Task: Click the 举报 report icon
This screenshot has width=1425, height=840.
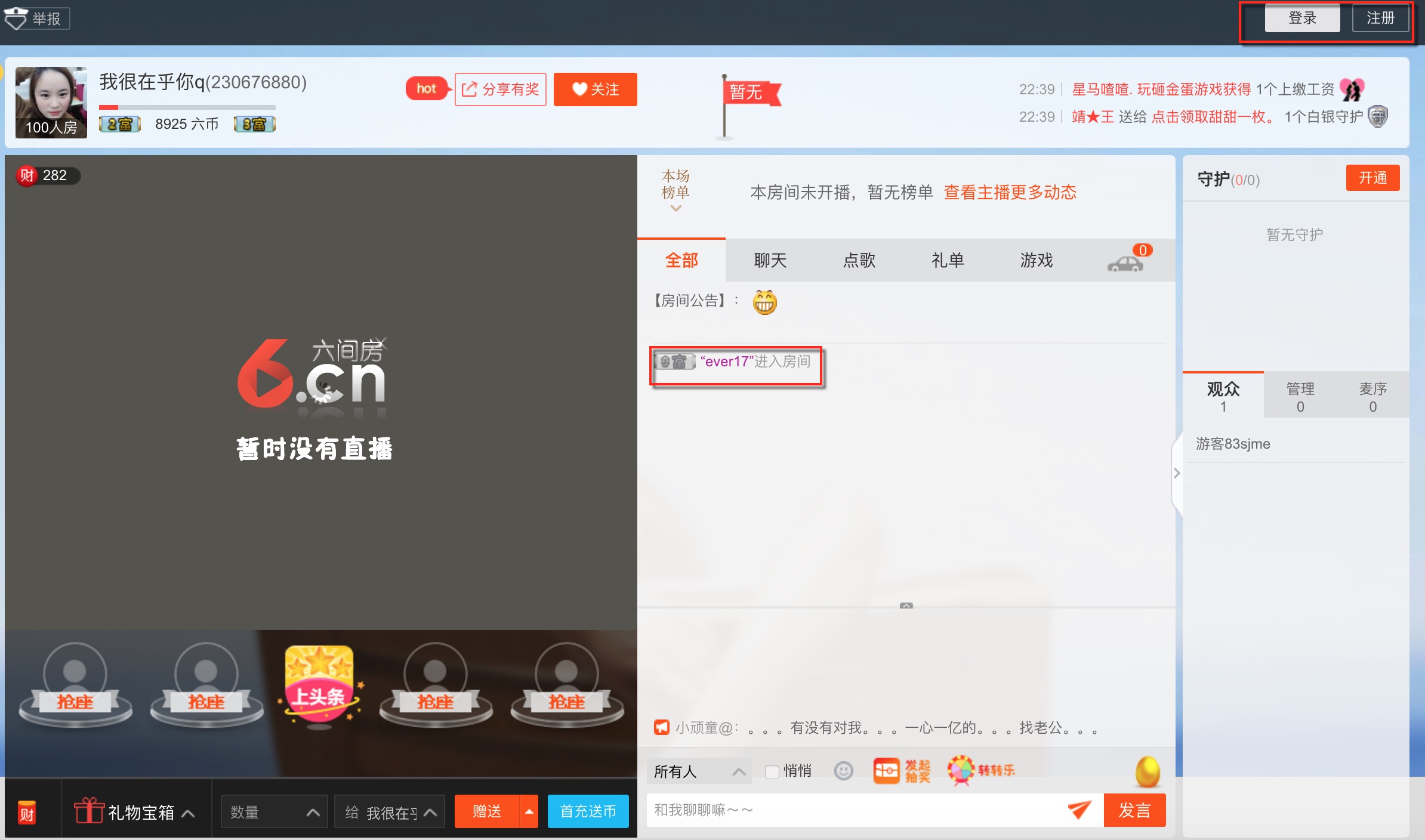Action: coord(36,18)
